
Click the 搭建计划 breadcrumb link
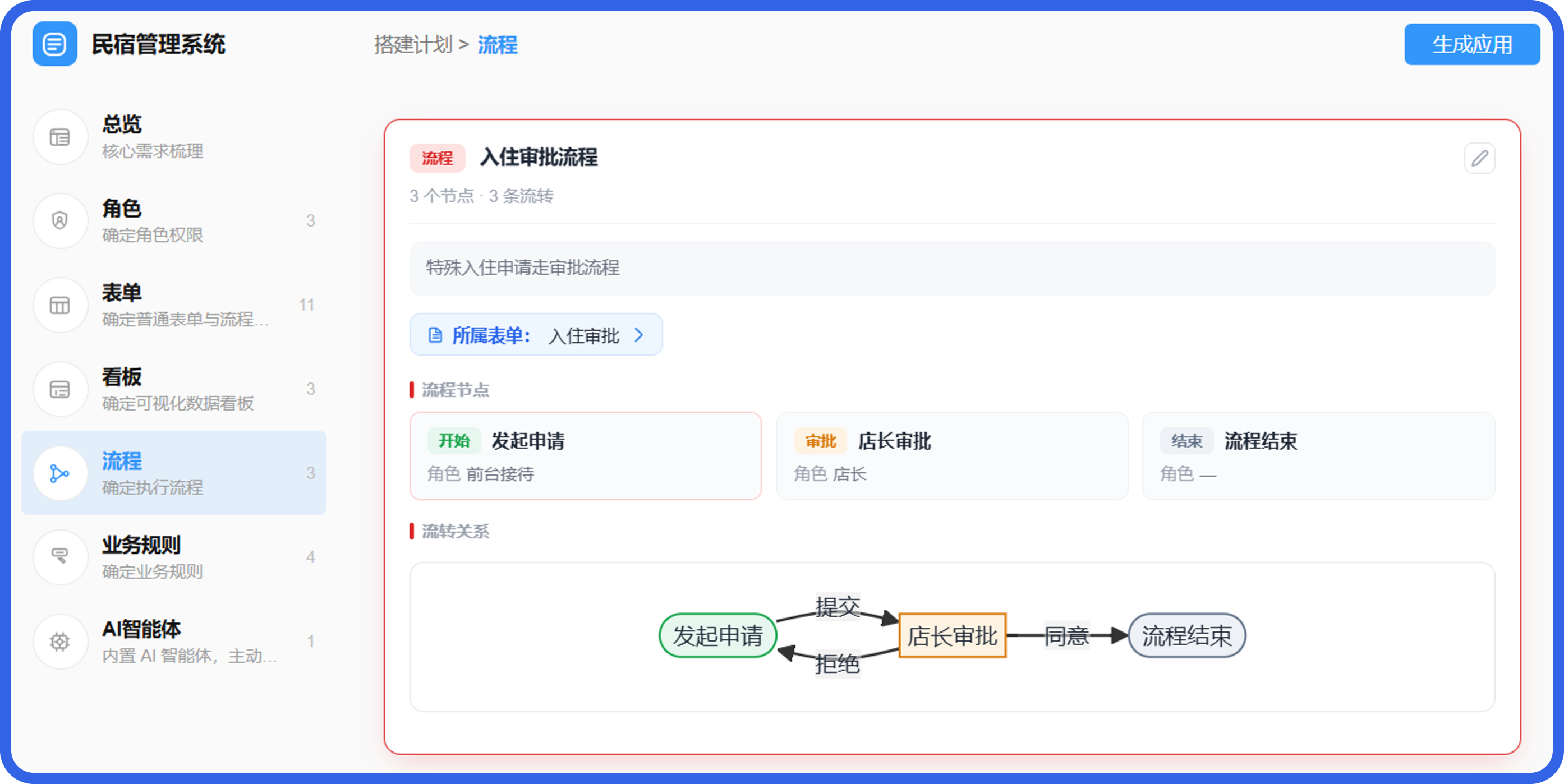coord(413,44)
